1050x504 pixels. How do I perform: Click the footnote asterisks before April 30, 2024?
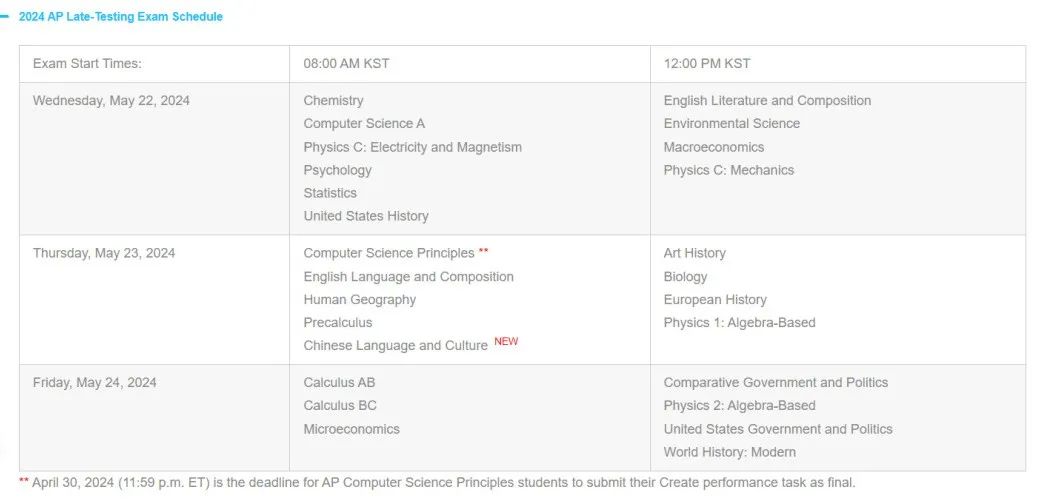point(24,481)
